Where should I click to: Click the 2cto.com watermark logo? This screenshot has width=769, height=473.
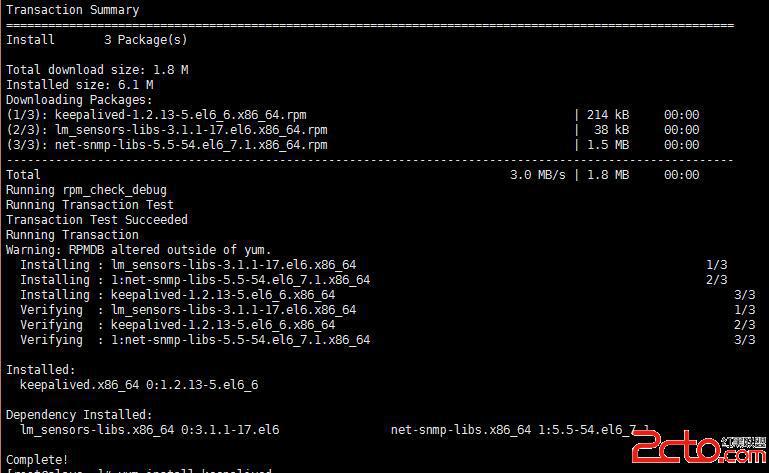point(699,446)
